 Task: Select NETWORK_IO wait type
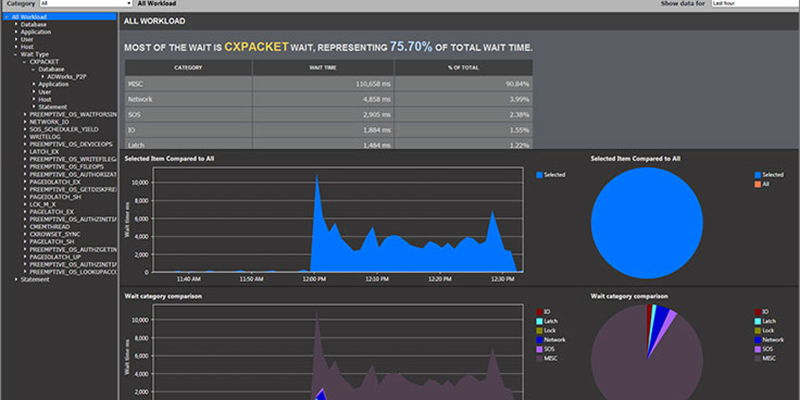49,122
